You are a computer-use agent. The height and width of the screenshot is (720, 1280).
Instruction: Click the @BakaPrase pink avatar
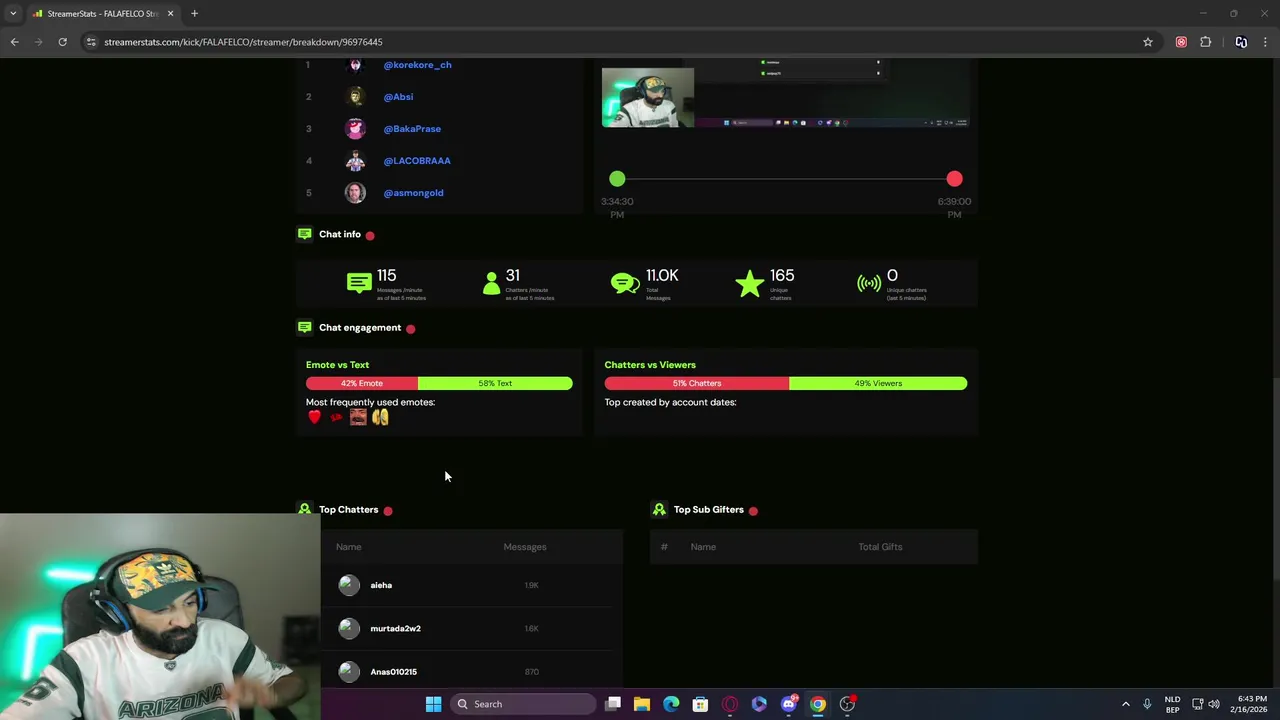coord(355,129)
